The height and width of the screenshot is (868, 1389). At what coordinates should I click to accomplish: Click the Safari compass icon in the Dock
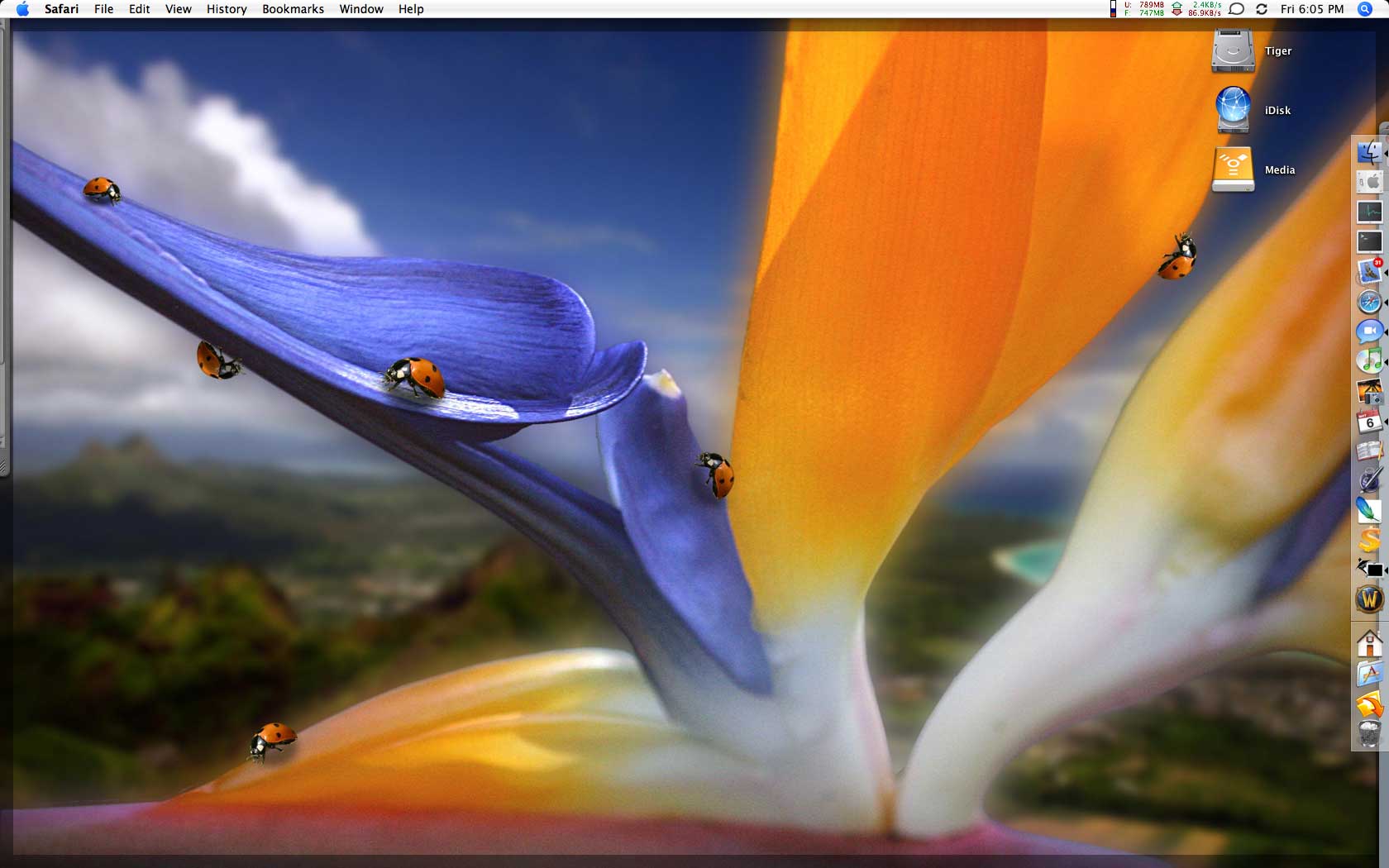point(1370,302)
